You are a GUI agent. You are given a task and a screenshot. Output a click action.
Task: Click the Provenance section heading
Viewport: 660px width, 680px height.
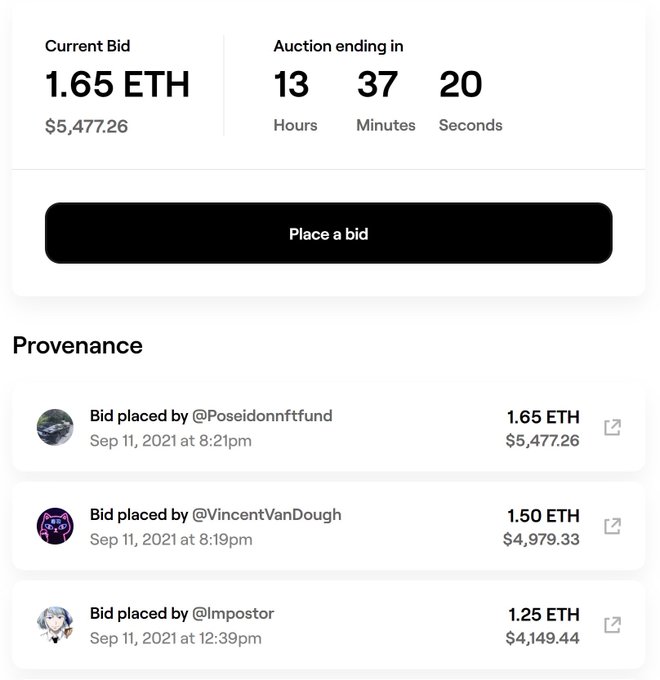[77, 346]
